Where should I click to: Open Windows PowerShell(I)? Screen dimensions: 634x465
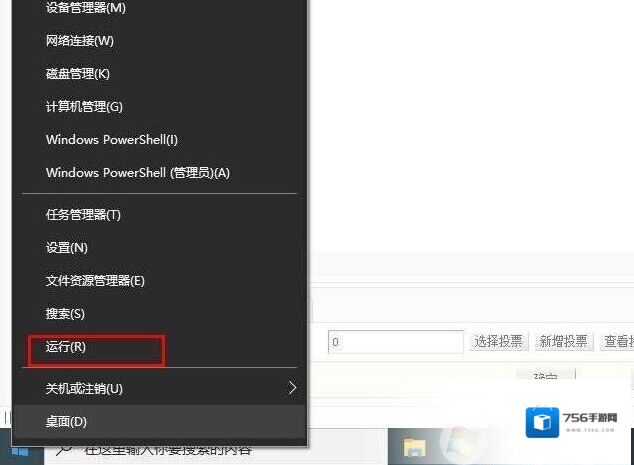point(159,140)
